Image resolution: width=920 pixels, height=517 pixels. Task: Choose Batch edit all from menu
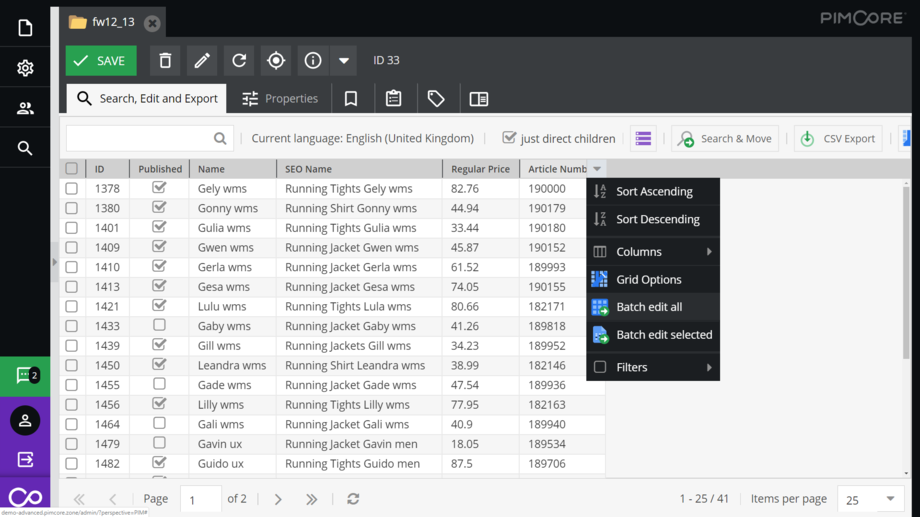649,307
